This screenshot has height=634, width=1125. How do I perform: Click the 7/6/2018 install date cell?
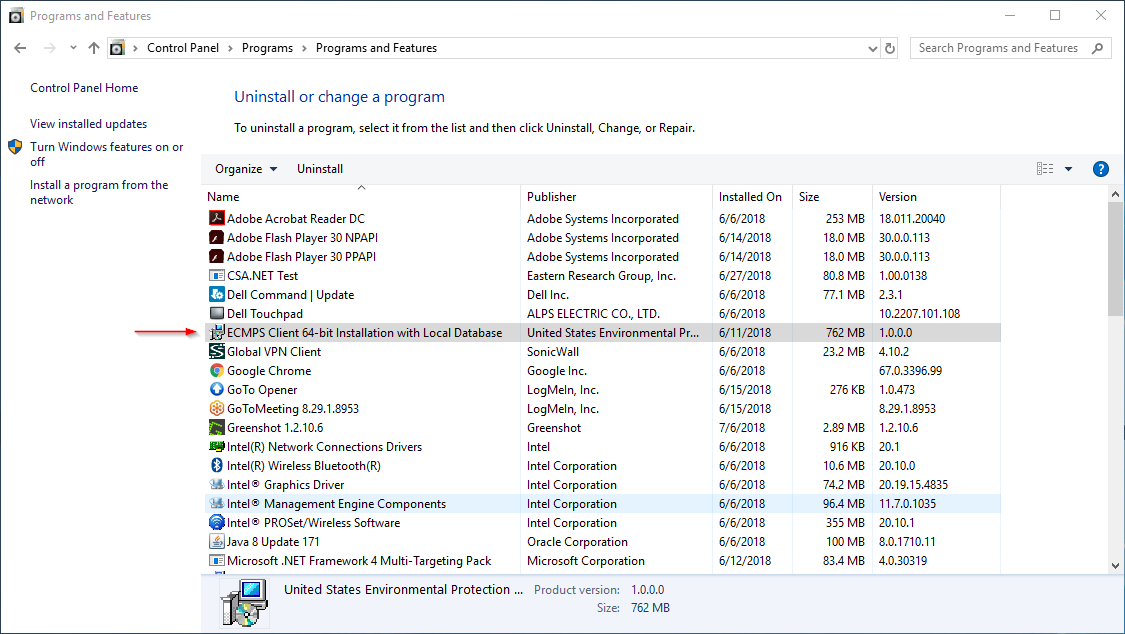tap(742, 427)
